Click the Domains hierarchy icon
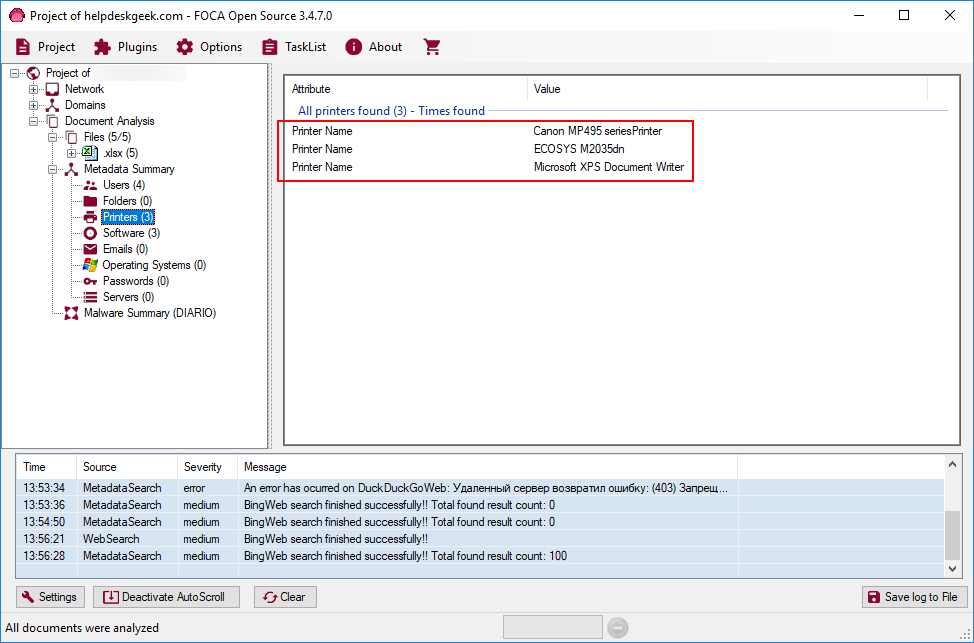The height and width of the screenshot is (643, 974). coord(53,106)
